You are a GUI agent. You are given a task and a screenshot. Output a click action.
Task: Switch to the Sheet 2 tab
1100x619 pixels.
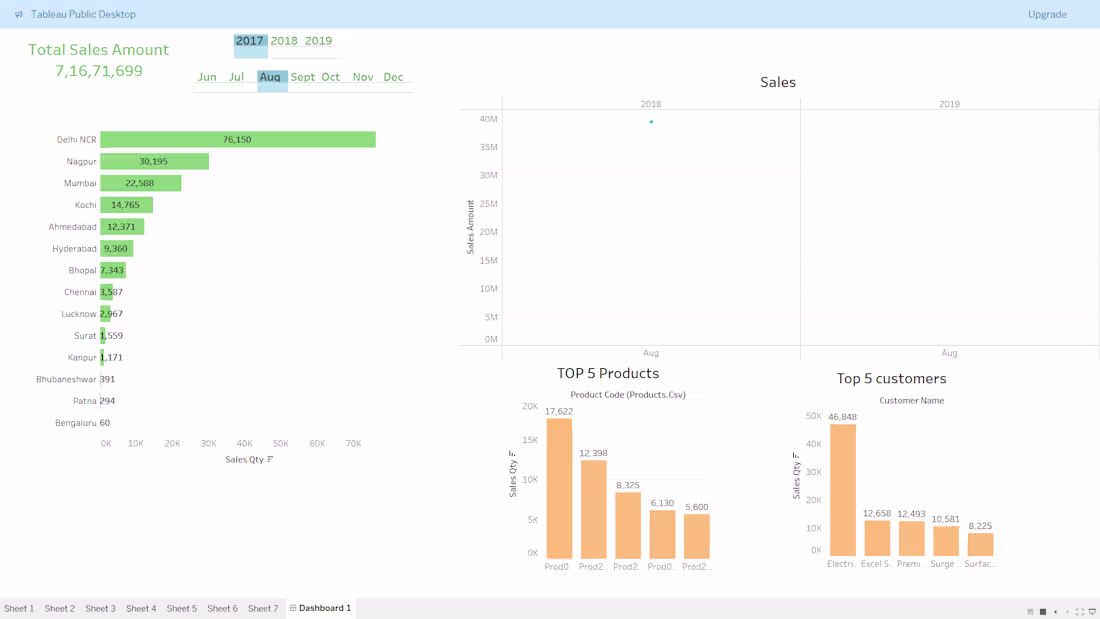(x=60, y=608)
